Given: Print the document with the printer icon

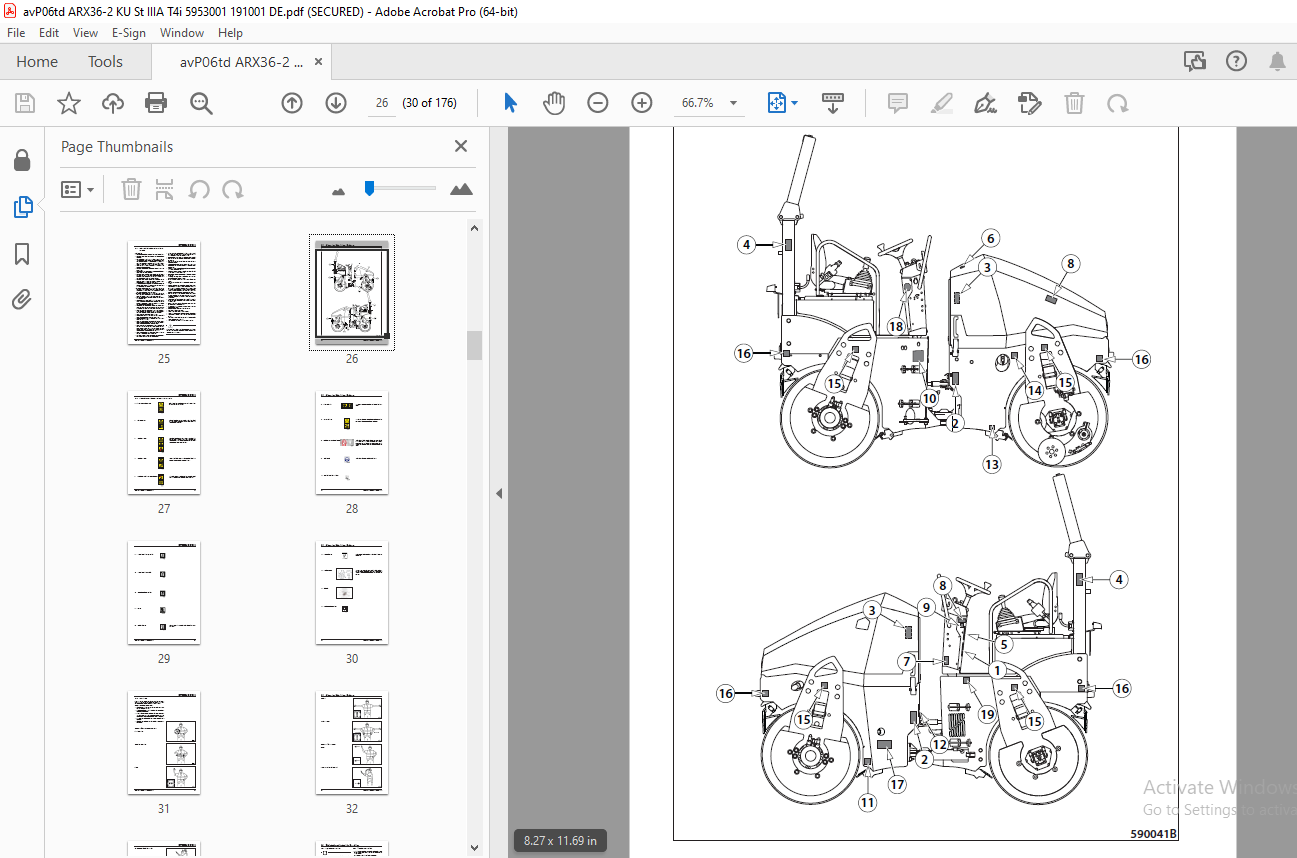Looking at the screenshot, I should click(156, 103).
